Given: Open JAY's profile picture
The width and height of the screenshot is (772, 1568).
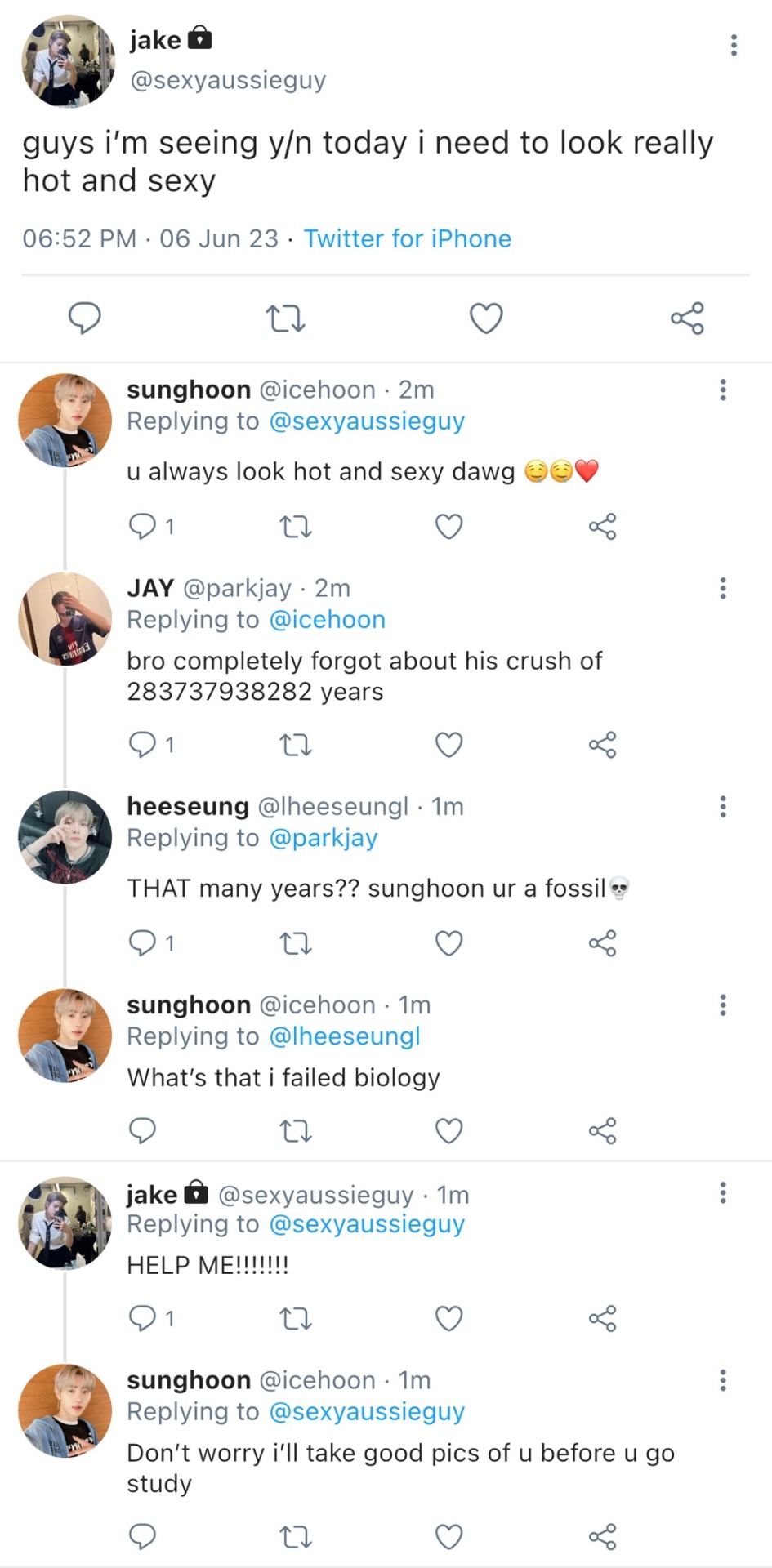Looking at the screenshot, I should pyautogui.click(x=65, y=618).
